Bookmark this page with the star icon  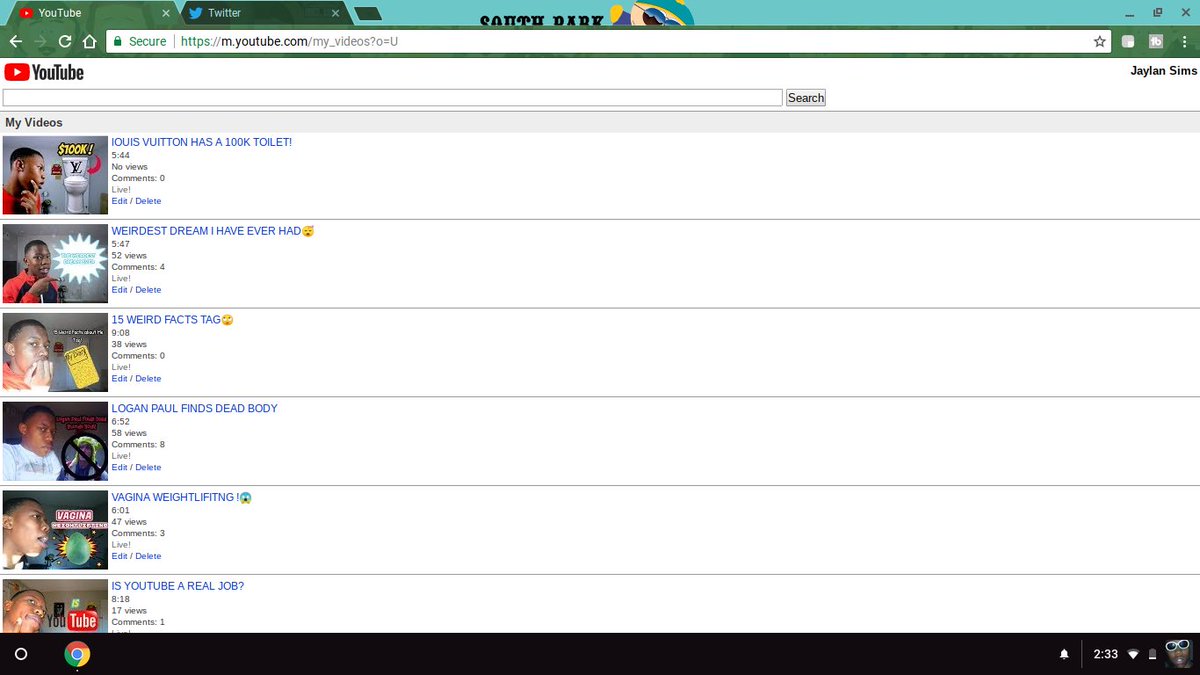pyautogui.click(x=1100, y=42)
